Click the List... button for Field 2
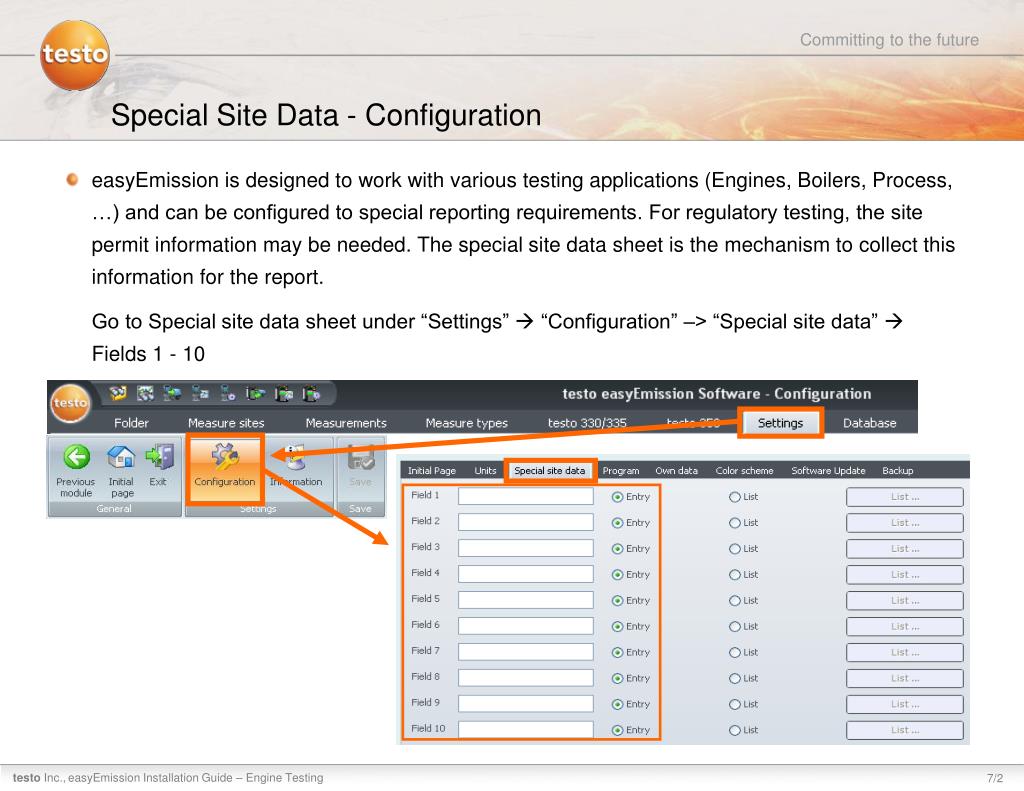1024x791 pixels. 904,523
